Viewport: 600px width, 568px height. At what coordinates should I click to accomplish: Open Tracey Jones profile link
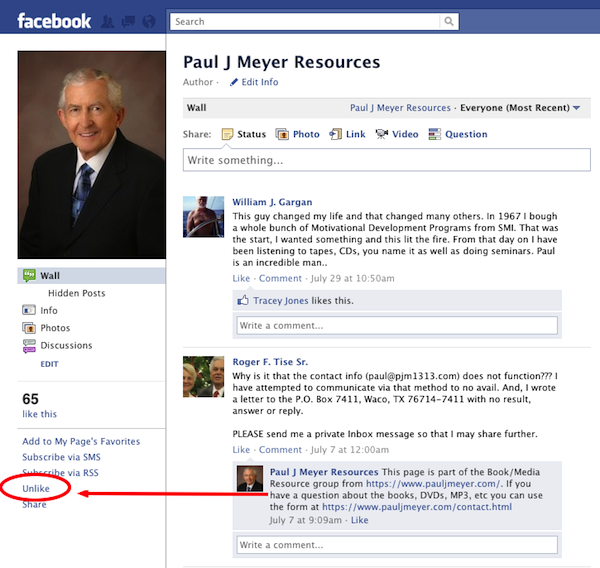[280, 301]
